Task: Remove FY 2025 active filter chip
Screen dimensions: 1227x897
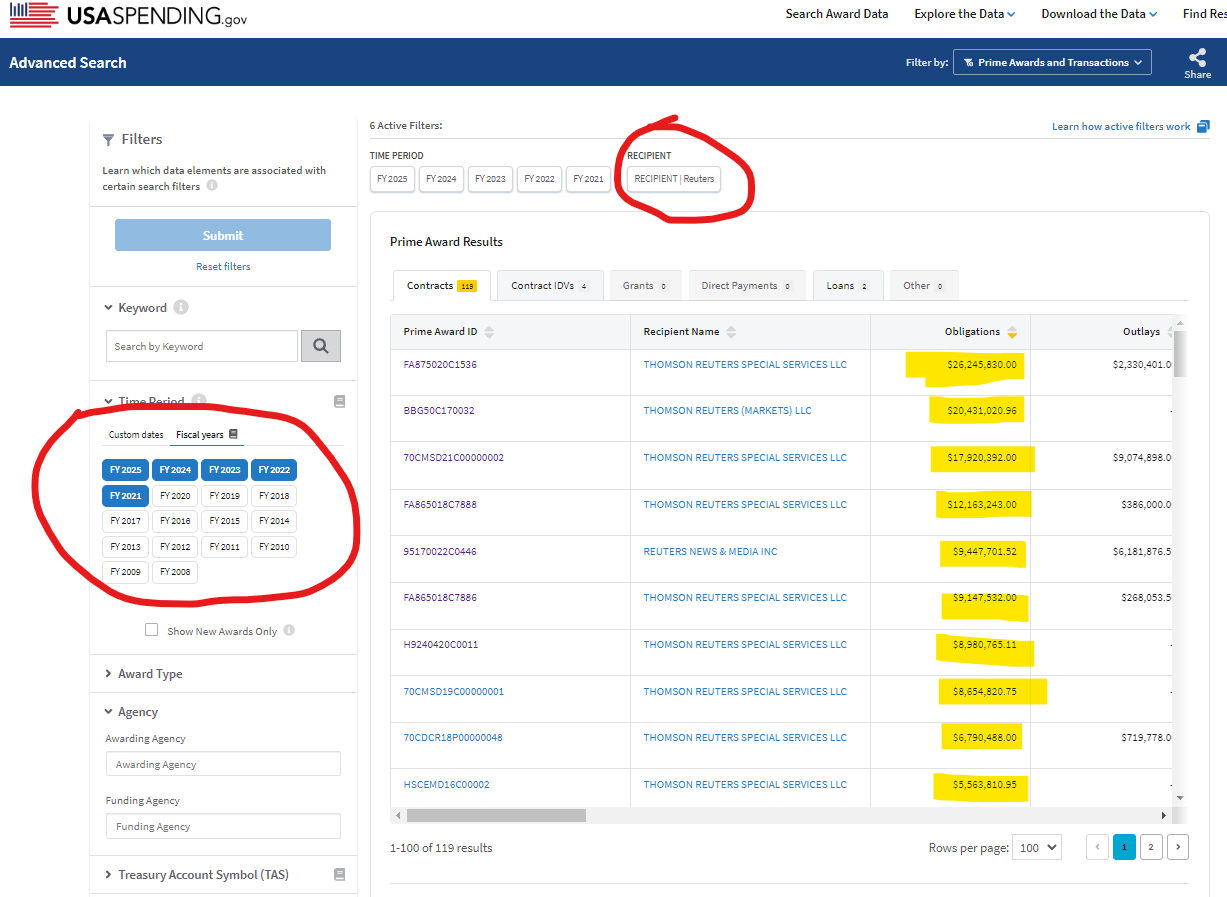Action: [x=392, y=179]
